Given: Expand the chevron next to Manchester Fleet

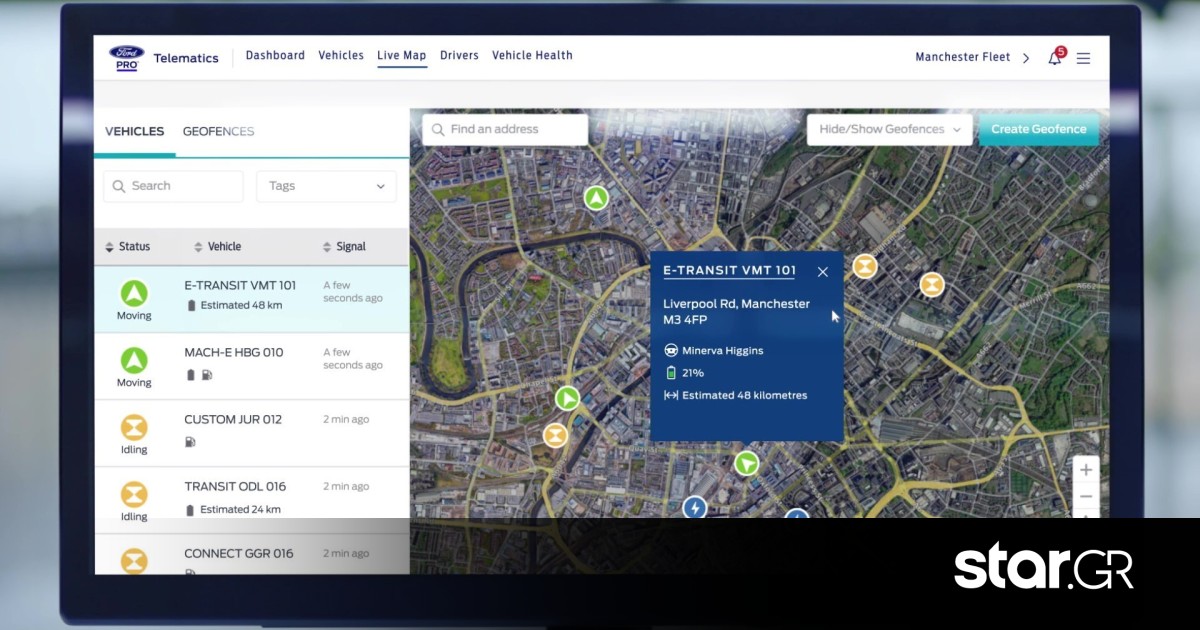Looking at the screenshot, I should (x=1026, y=58).
